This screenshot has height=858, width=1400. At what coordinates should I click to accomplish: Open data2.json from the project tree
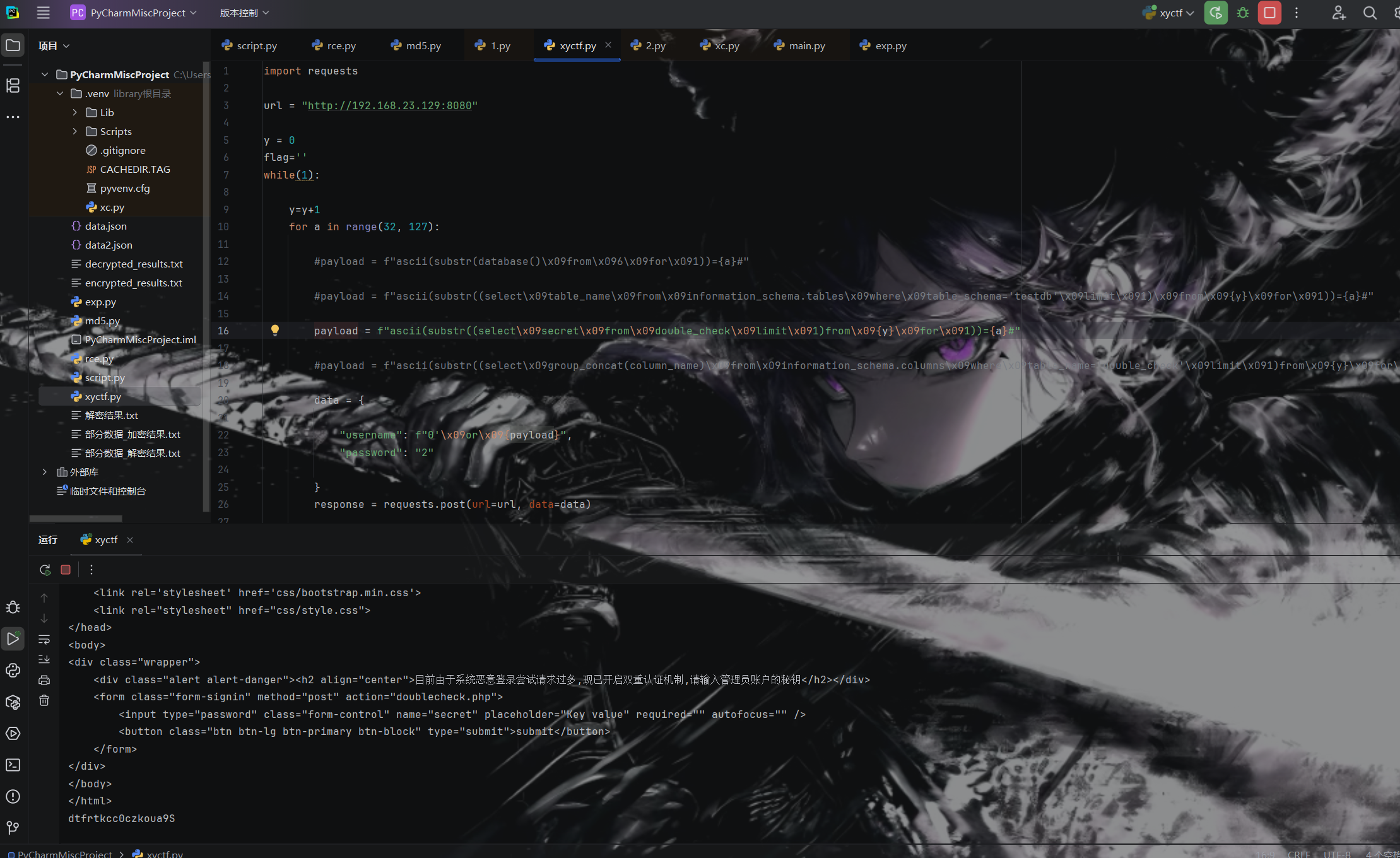coord(109,245)
